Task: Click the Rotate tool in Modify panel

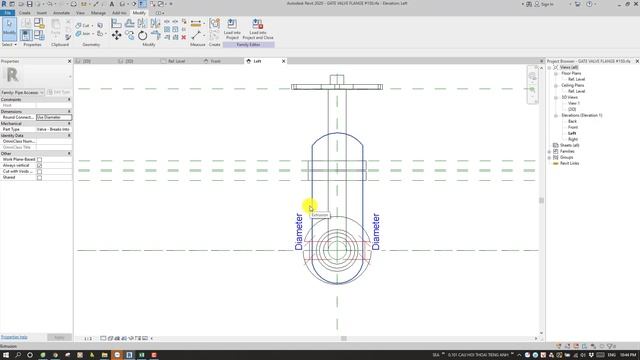Action: [x=142, y=36]
